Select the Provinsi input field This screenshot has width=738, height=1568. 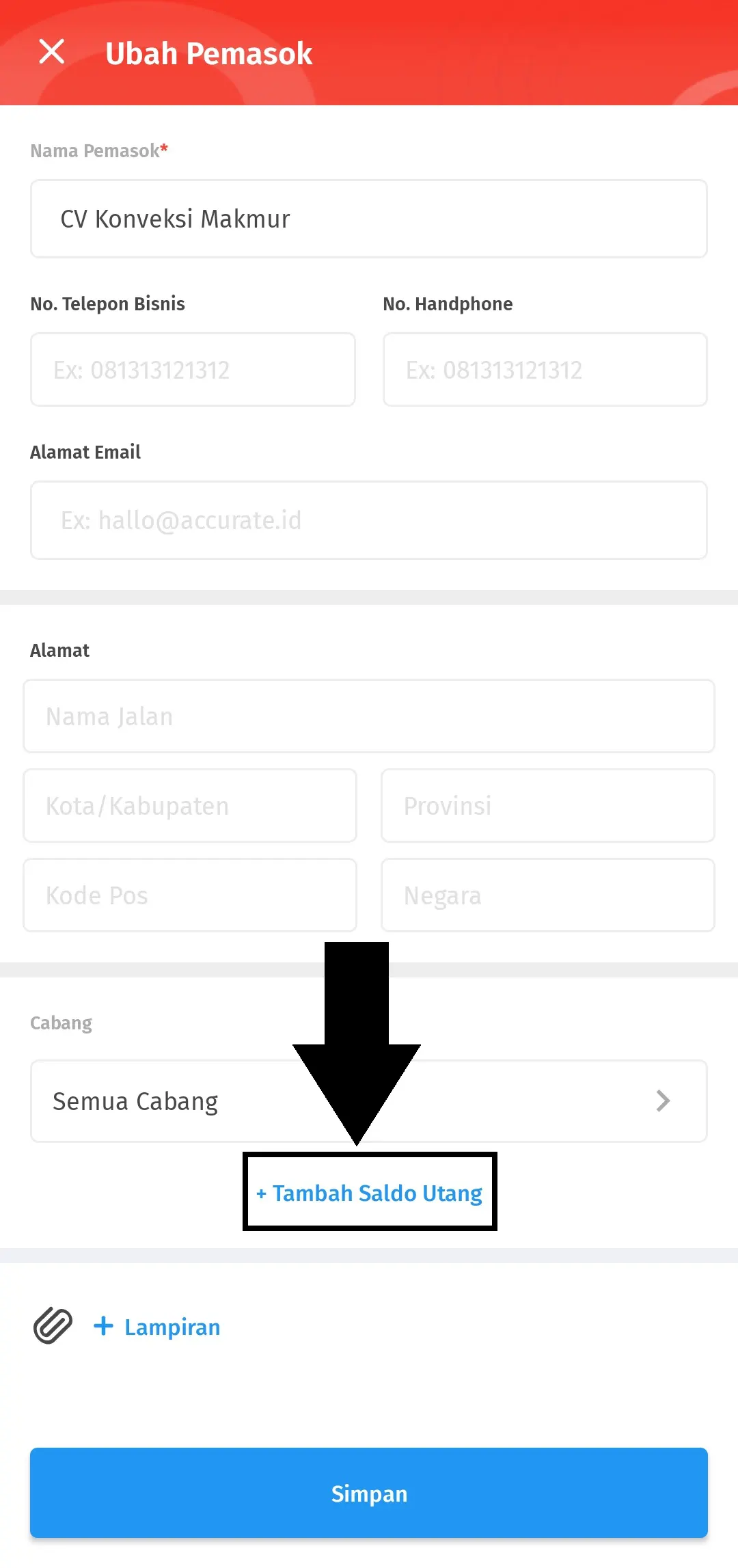(548, 805)
